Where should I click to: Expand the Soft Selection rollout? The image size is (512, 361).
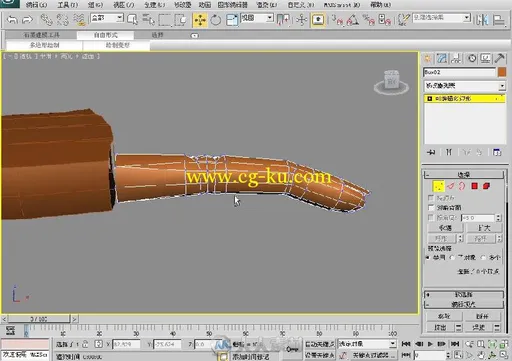click(464, 295)
